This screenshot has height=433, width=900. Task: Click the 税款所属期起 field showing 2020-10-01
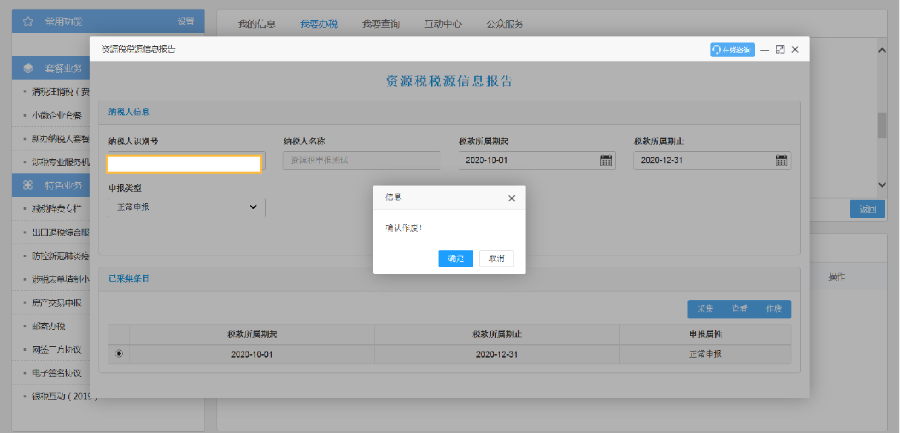pyautogui.click(x=537, y=160)
